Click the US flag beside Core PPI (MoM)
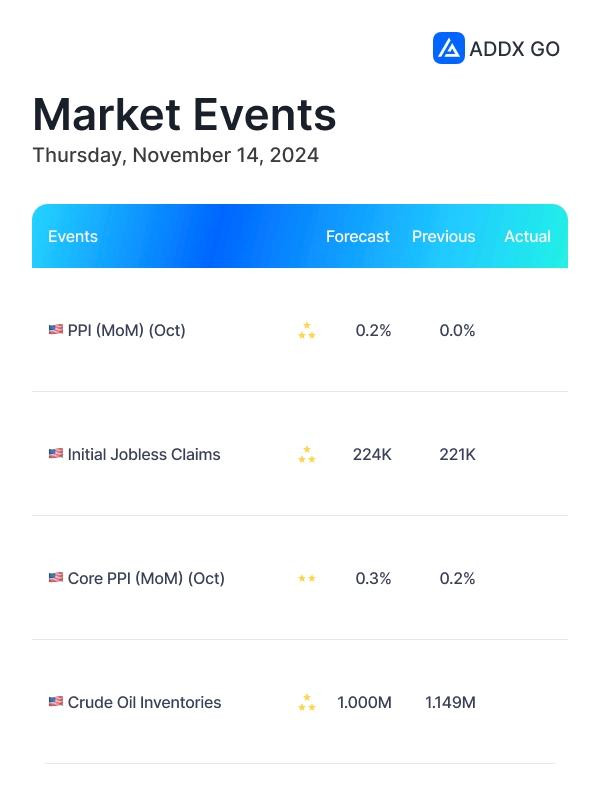 [56, 578]
